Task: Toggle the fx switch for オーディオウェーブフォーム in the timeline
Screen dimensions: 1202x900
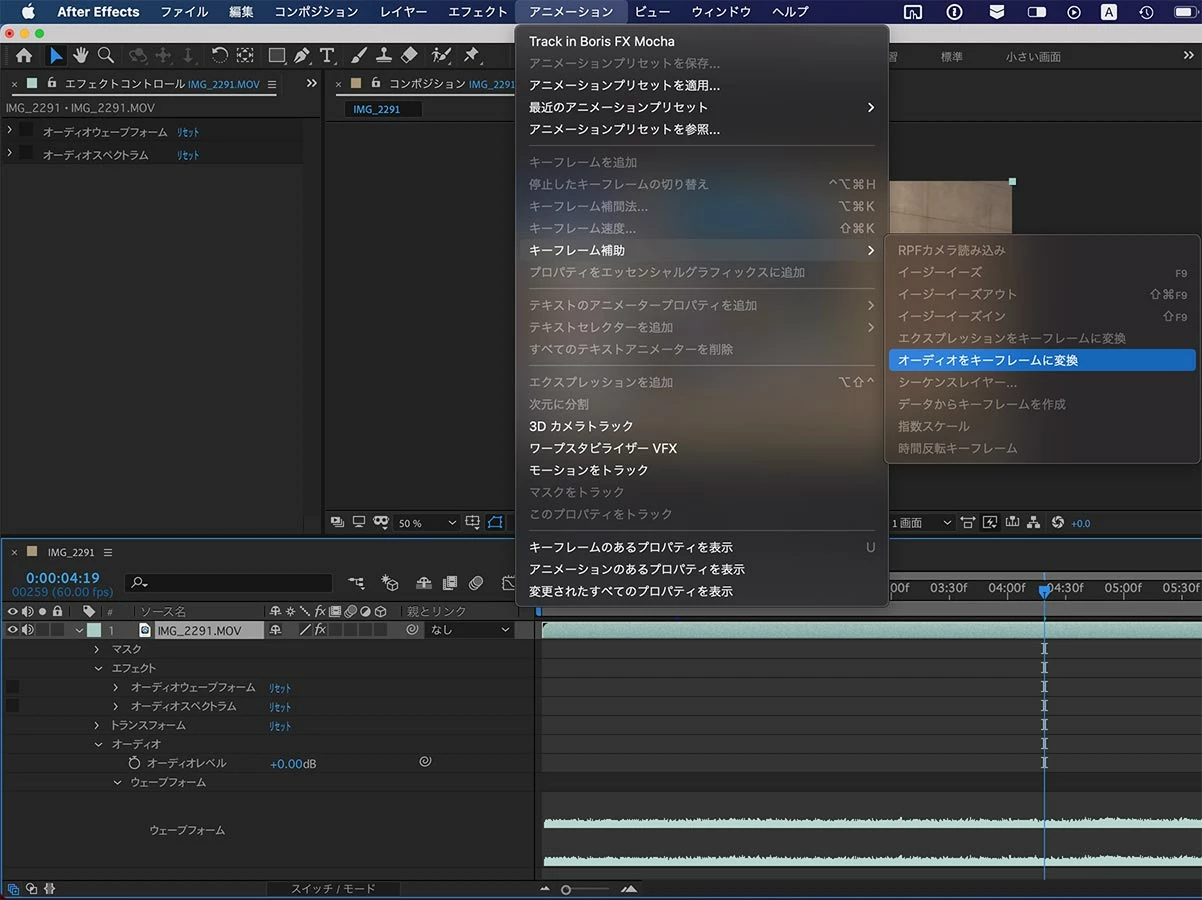Action: click(12, 687)
